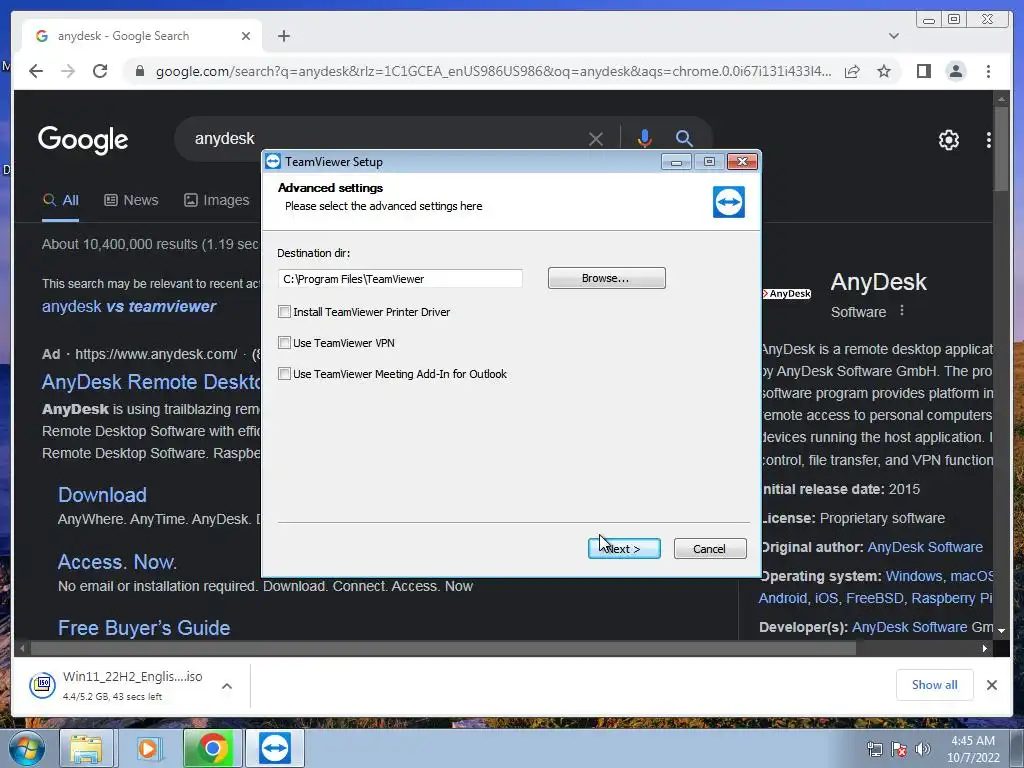This screenshot has width=1024, height=768.
Task: Click the Google logo
Action: pos(83,140)
